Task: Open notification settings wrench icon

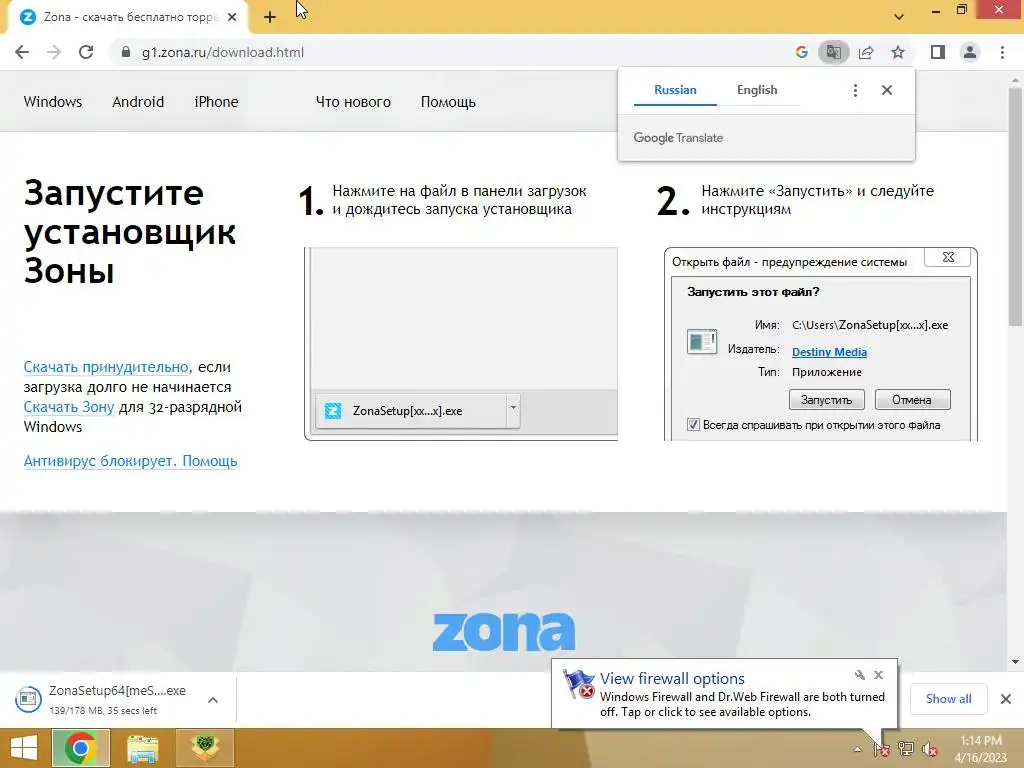Action: coord(859,675)
